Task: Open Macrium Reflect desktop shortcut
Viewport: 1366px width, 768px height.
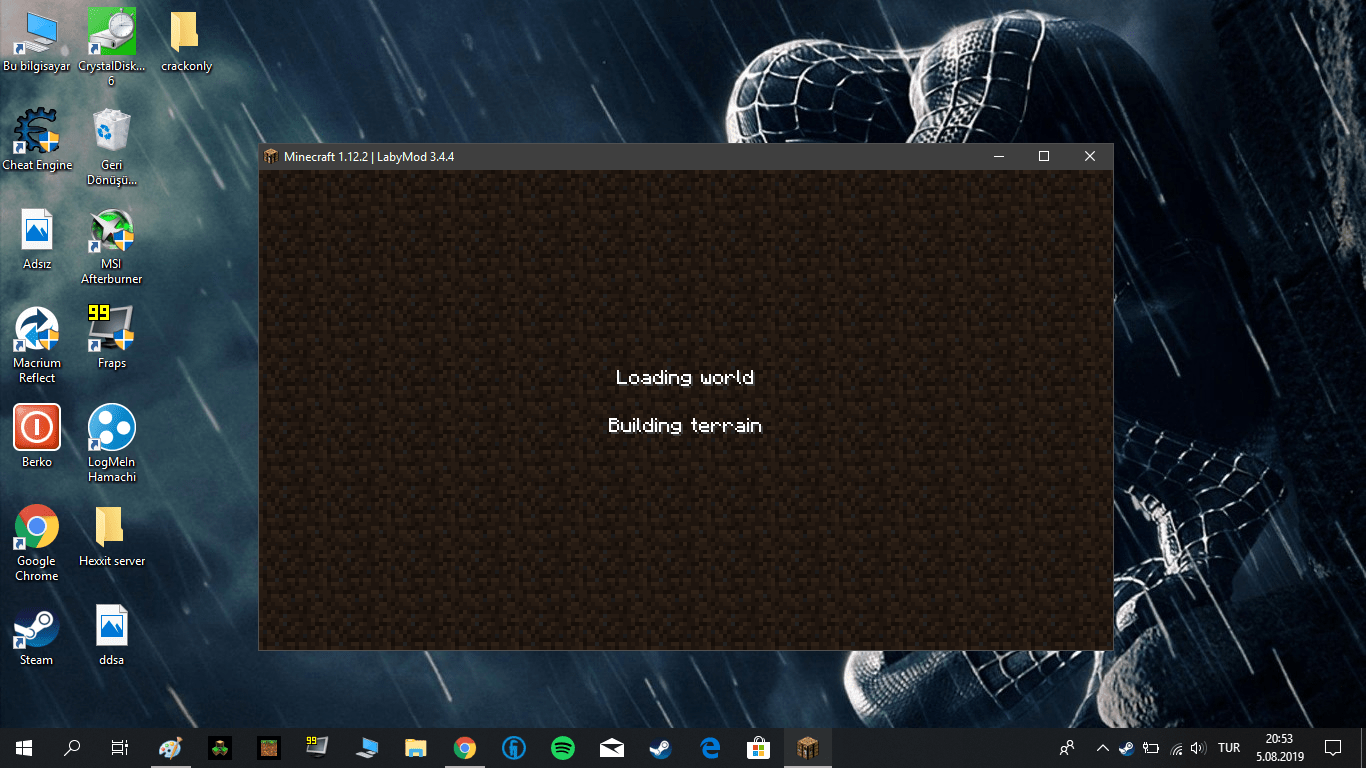Action: 37,345
